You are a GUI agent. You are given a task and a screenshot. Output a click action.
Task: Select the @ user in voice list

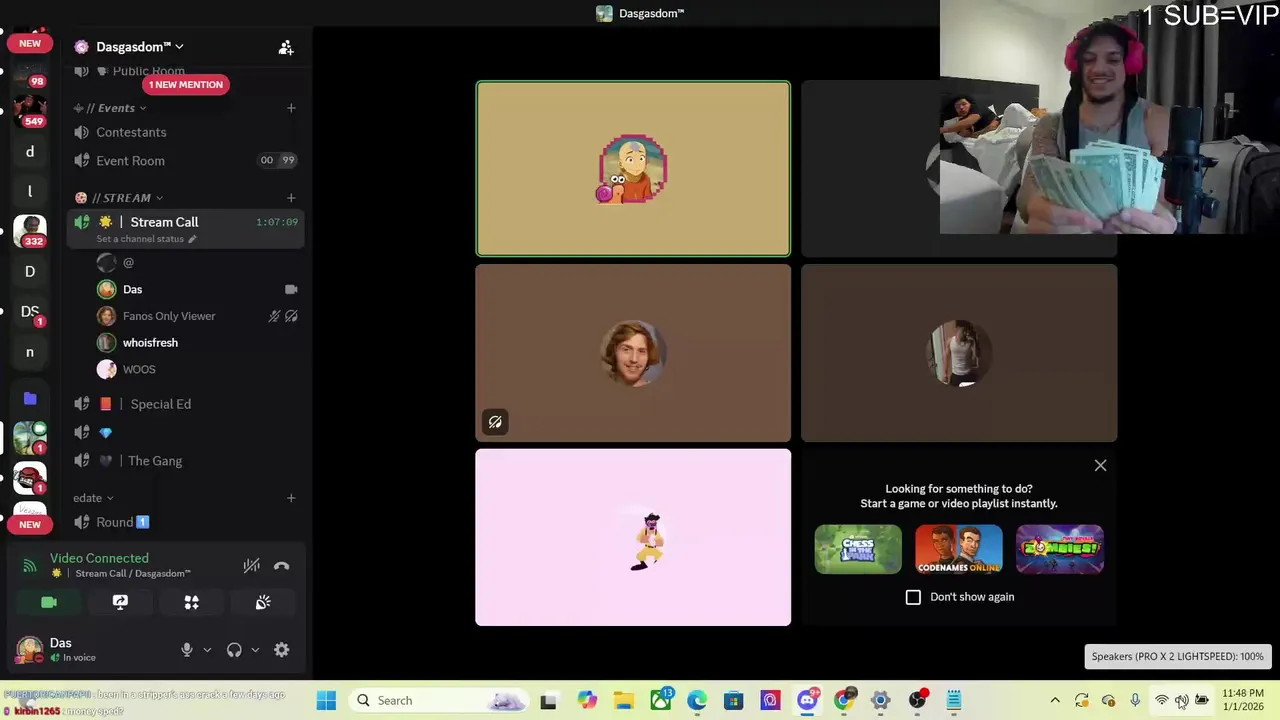tap(196, 262)
